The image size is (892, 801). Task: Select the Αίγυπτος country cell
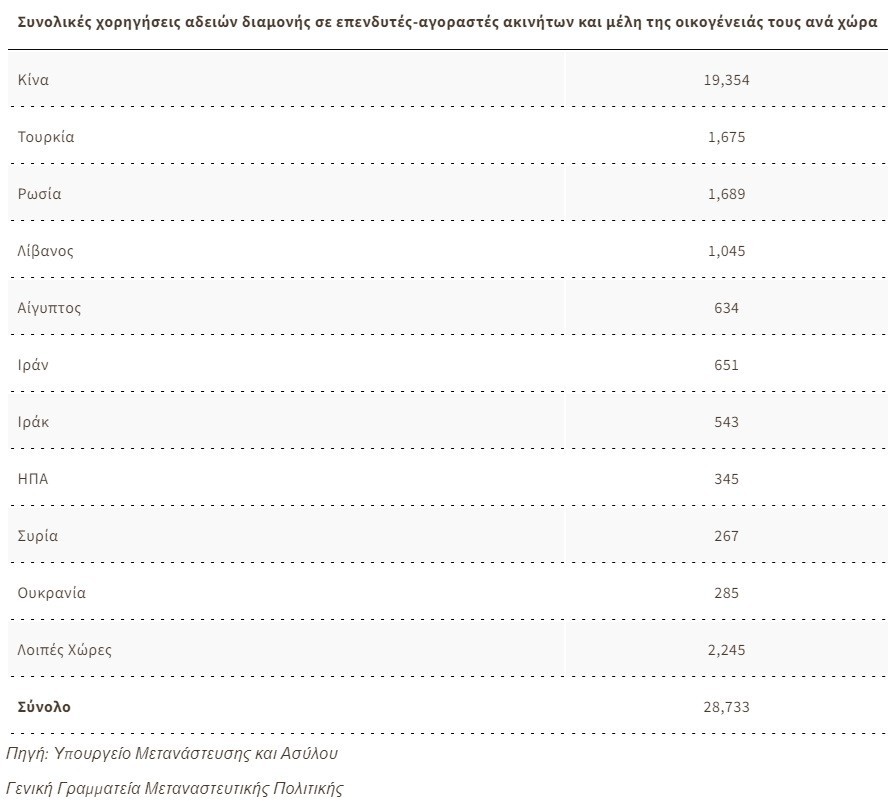point(50,308)
